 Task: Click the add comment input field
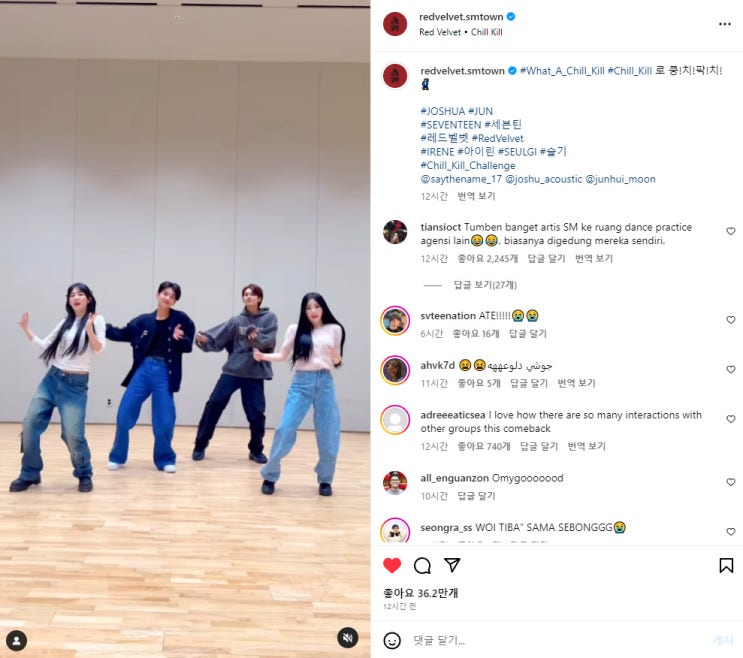click(559, 640)
